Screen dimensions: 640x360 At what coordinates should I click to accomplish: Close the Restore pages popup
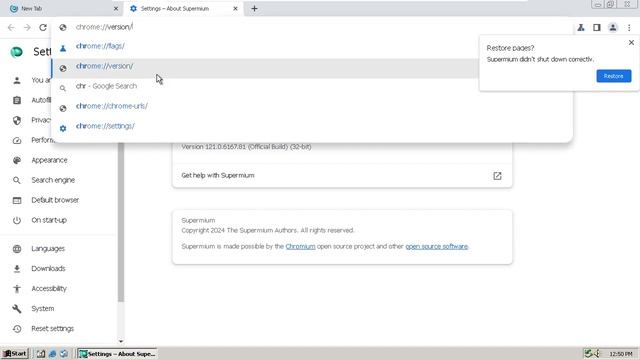tap(631, 42)
